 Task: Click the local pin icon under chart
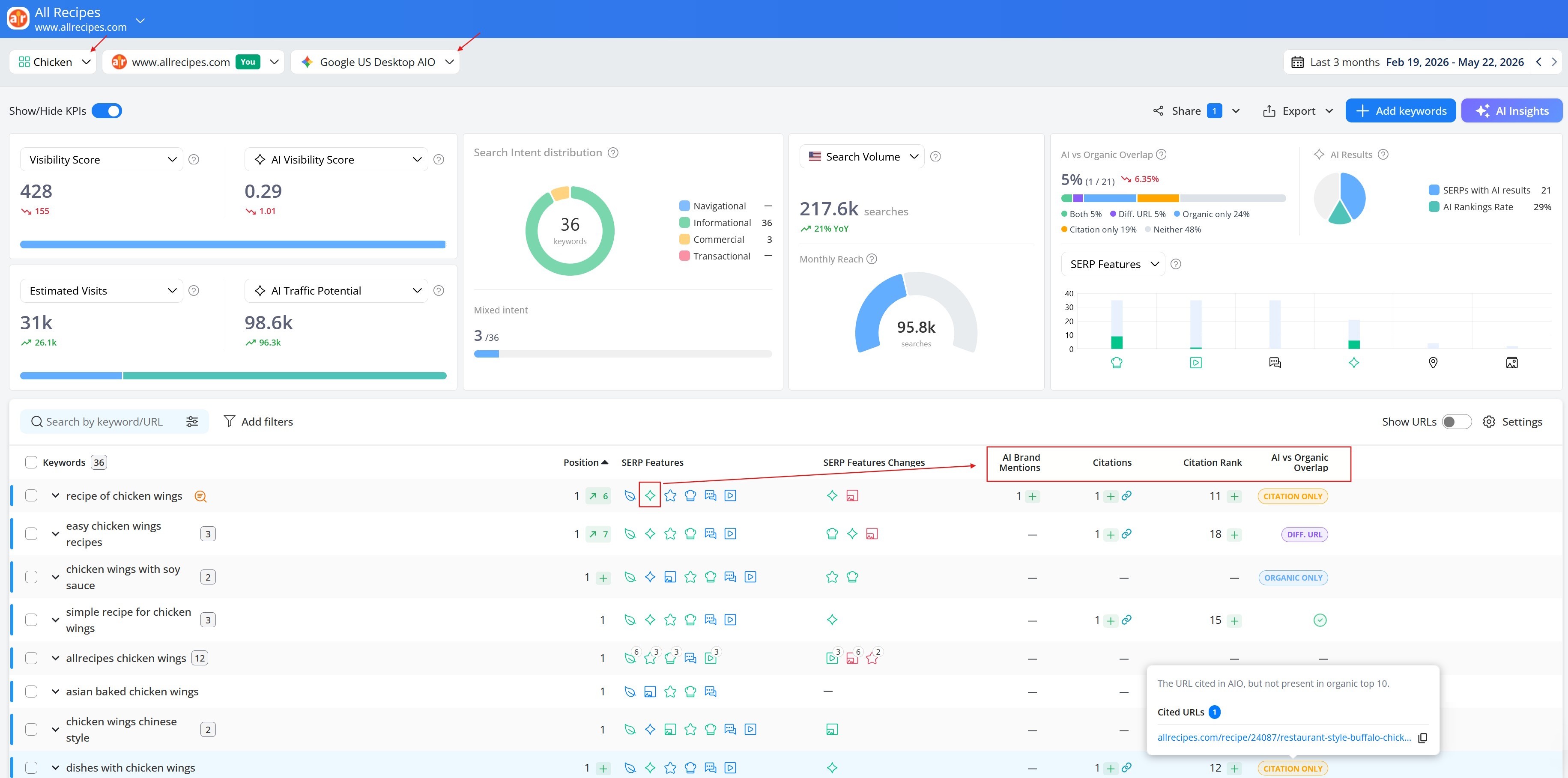click(1433, 363)
